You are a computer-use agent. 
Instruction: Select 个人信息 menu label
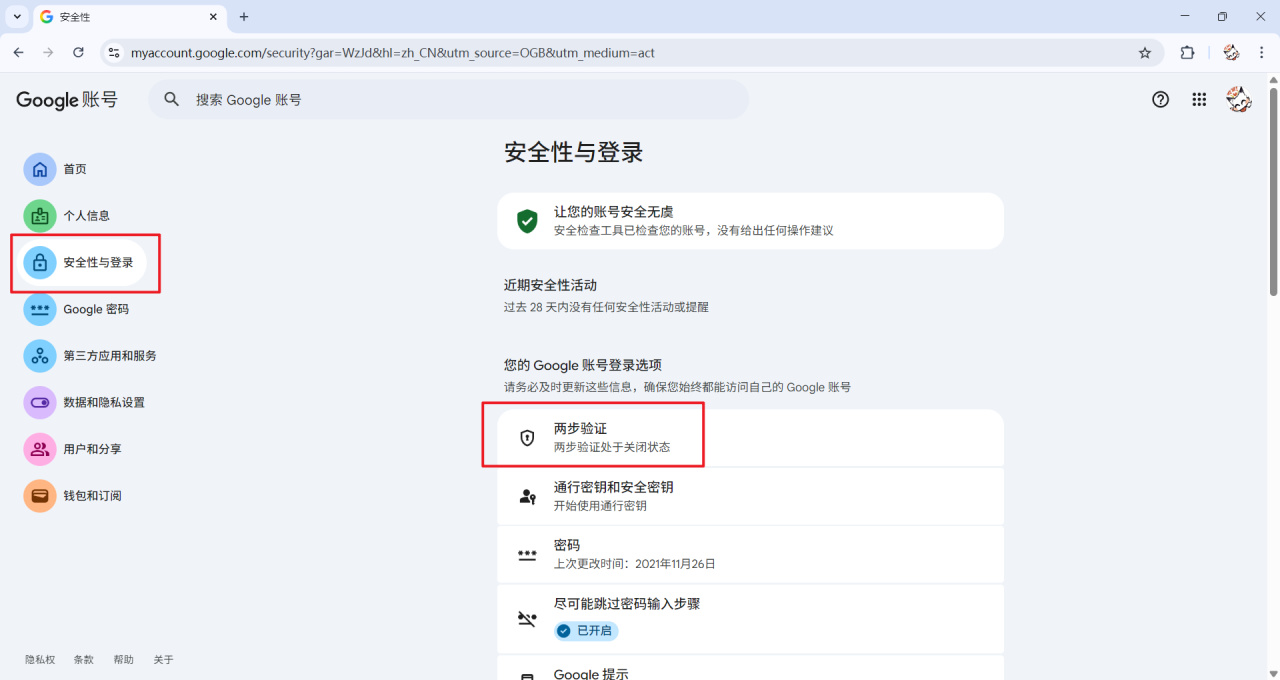pos(87,215)
